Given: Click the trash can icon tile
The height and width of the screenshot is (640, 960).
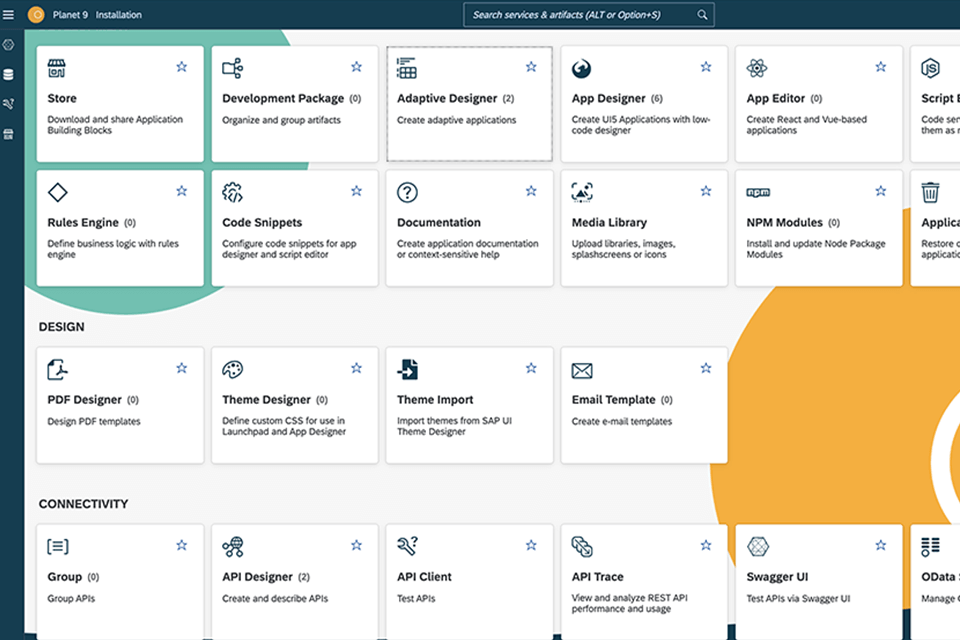Looking at the screenshot, I should click(931, 192).
